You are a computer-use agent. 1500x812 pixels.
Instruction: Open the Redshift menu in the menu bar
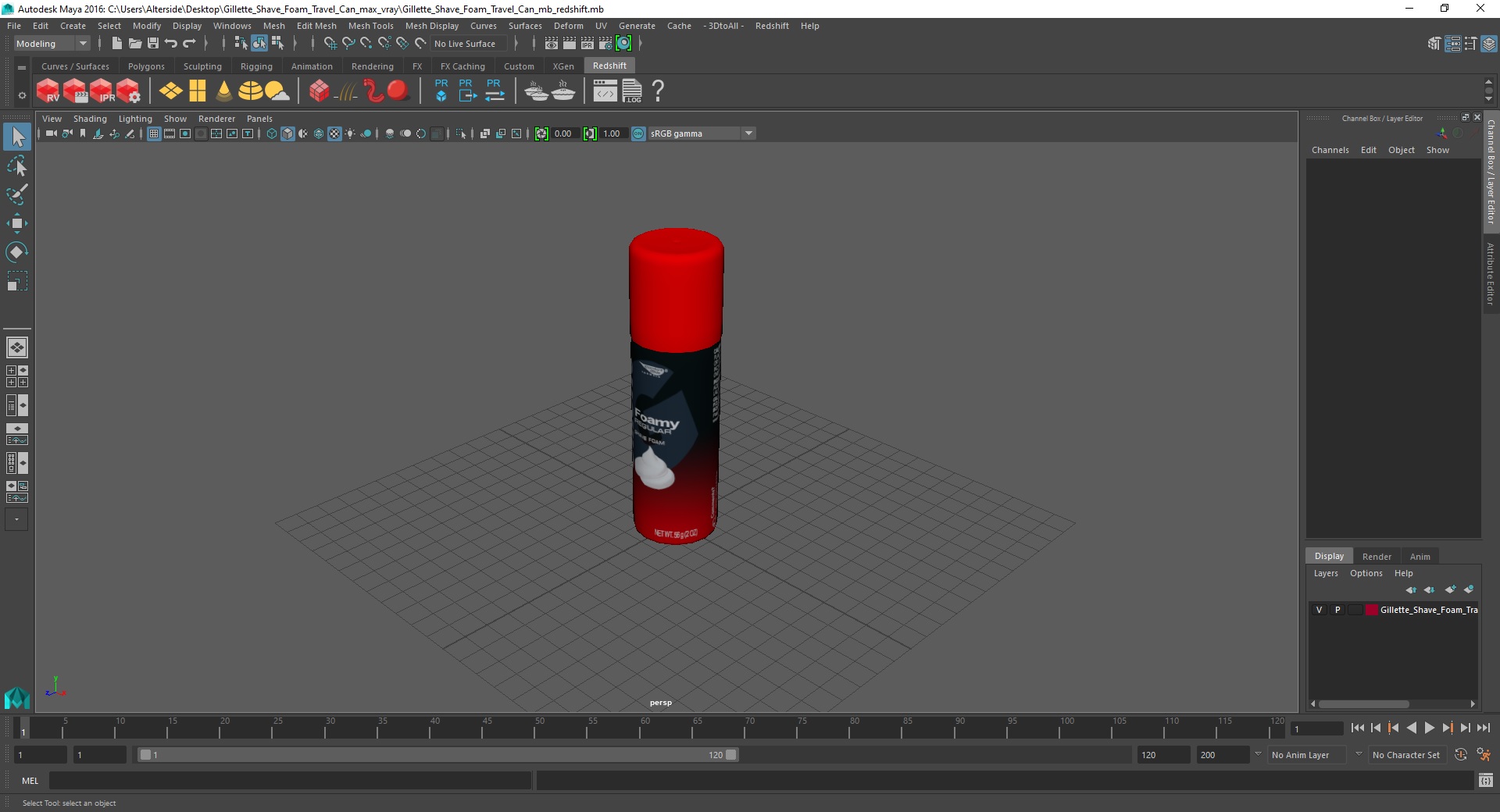pyautogui.click(x=772, y=26)
